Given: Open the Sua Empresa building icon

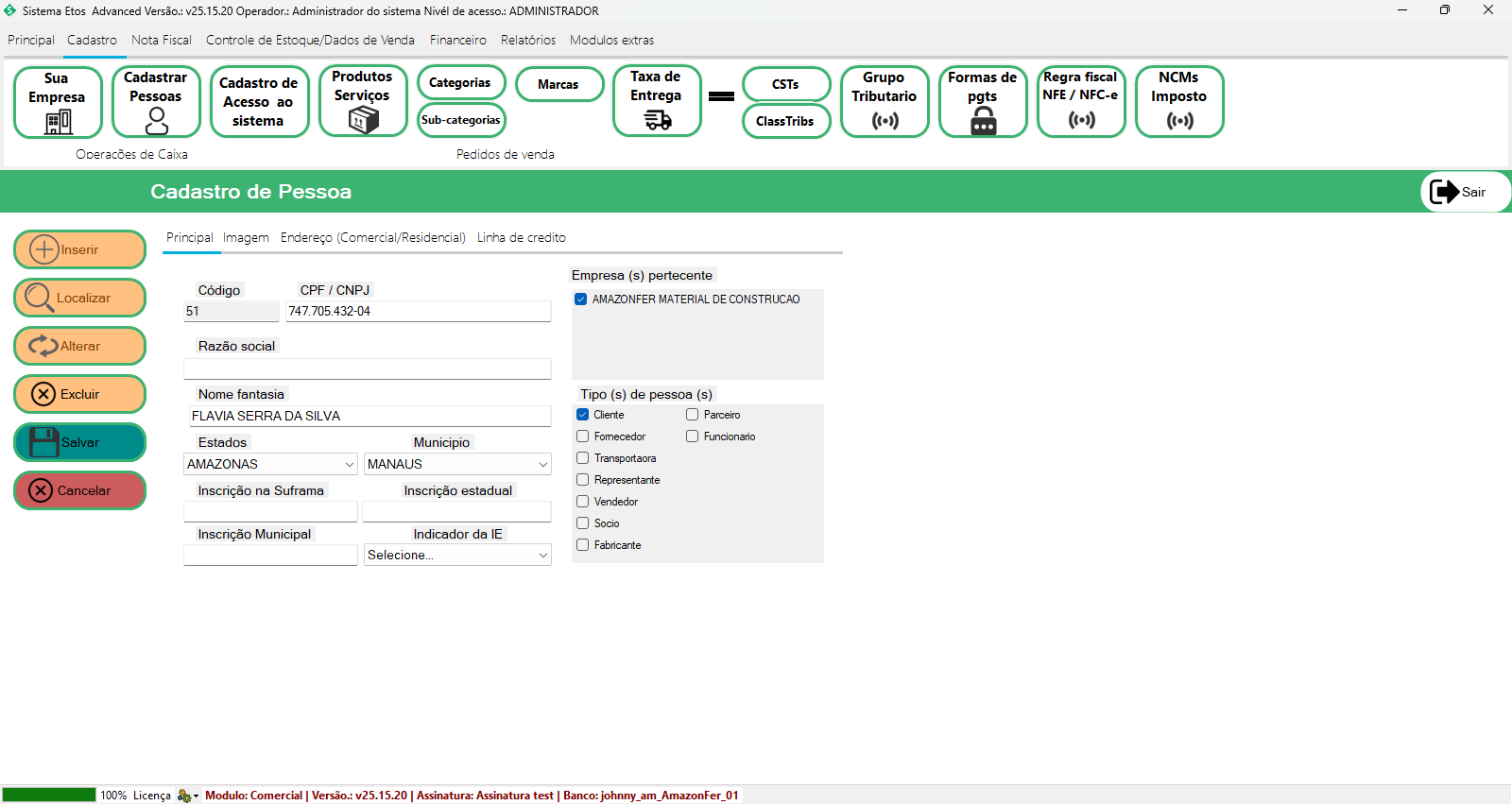Looking at the screenshot, I should 59,121.
